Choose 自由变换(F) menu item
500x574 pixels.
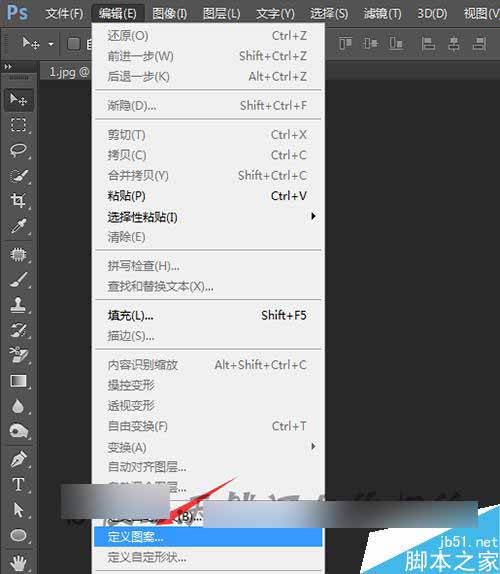pyautogui.click(x=208, y=426)
